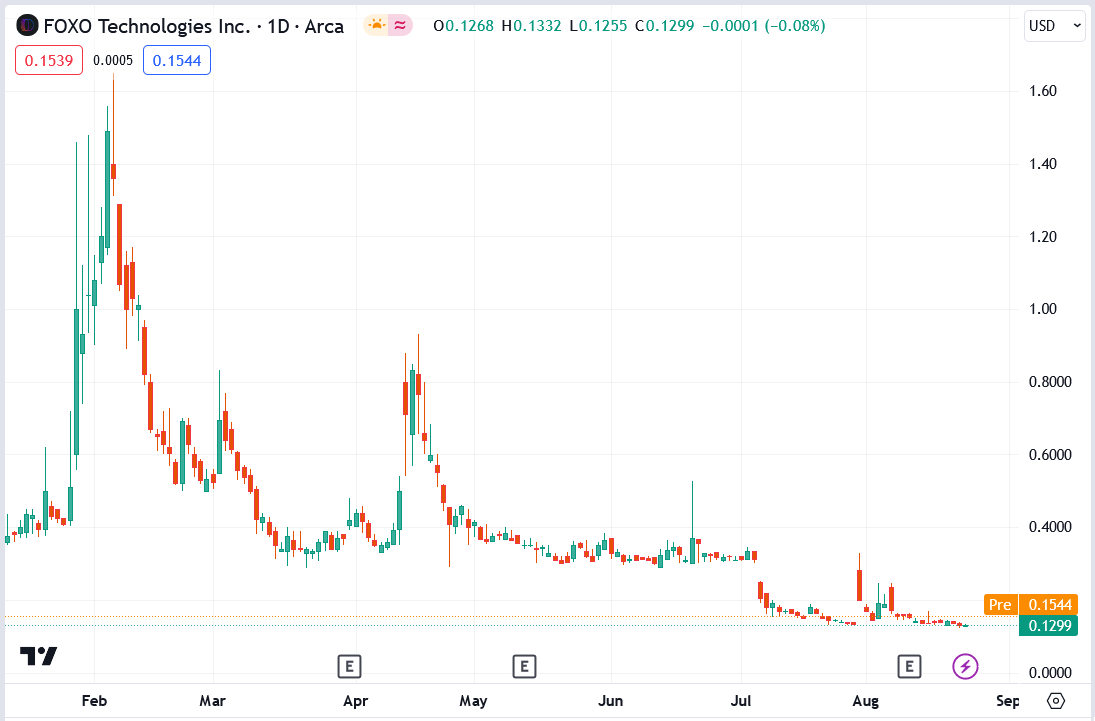The height and width of the screenshot is (721, 1095).
Task: Click the 0.1544 pre-market price tag
Action: [x=1048, y=604]
